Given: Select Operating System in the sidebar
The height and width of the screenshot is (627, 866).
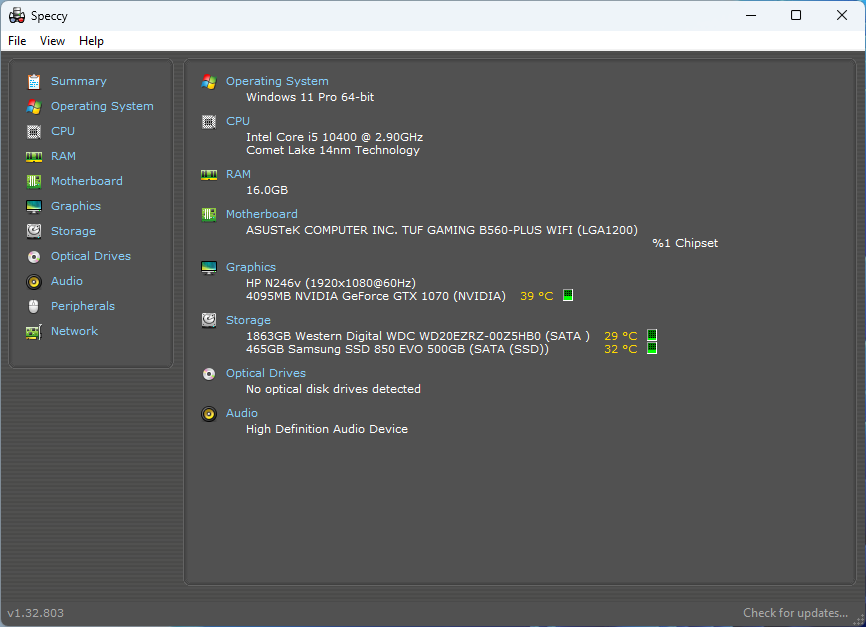Looking at the screenshot, I should pyautogui.click(x=102, y=106).
